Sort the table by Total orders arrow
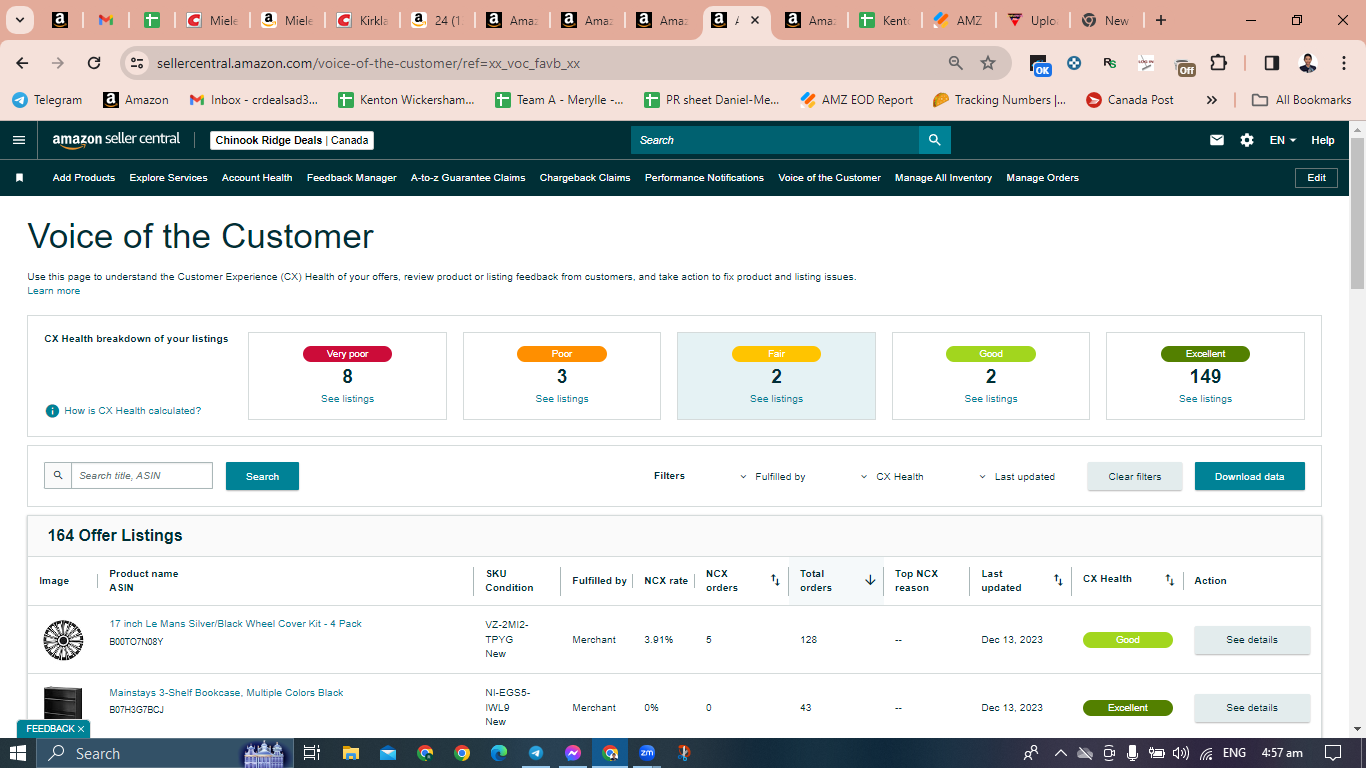The image size is (1366, 768). pos(870,580)
